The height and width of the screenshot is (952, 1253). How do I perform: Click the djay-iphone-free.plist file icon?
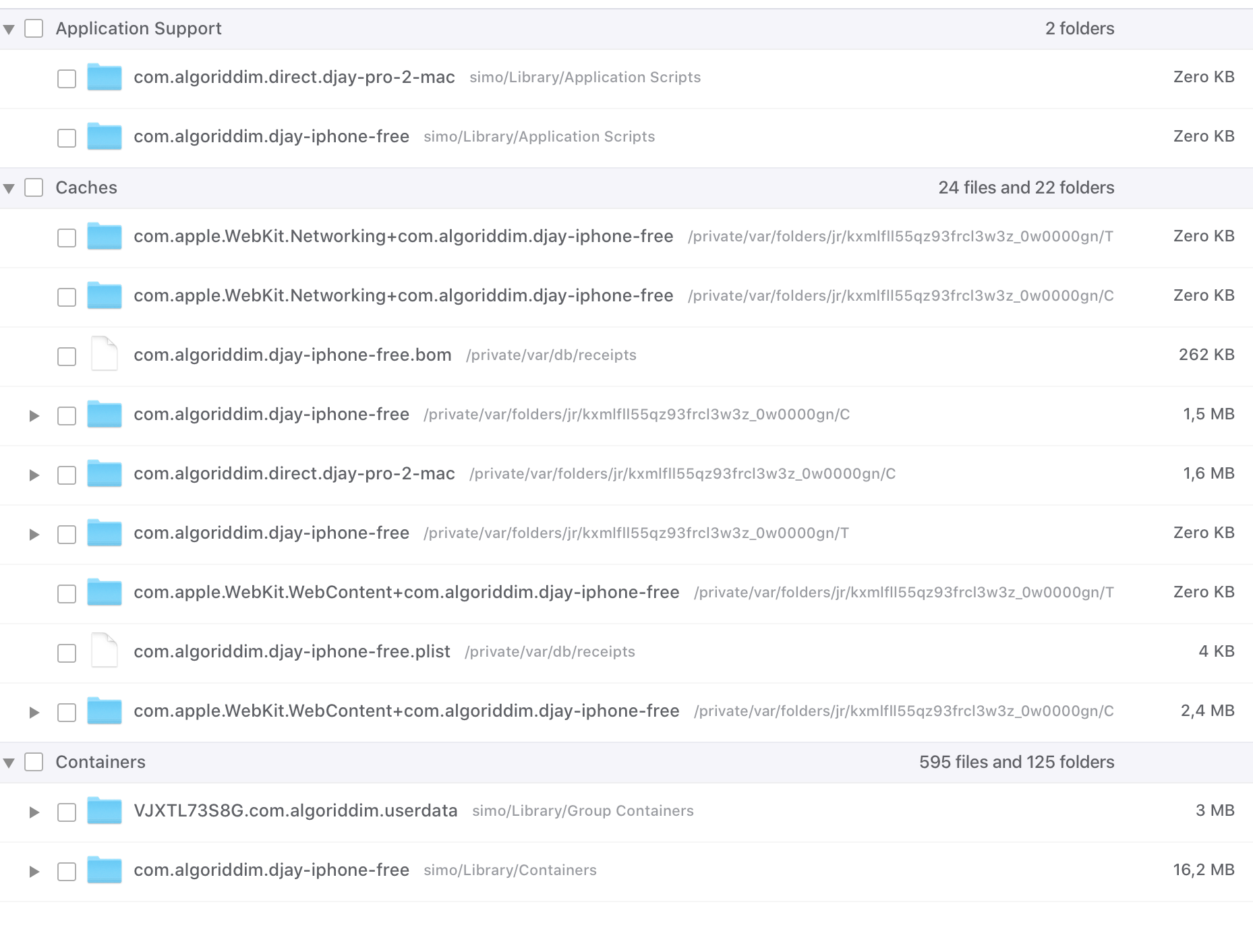(105, 651)
